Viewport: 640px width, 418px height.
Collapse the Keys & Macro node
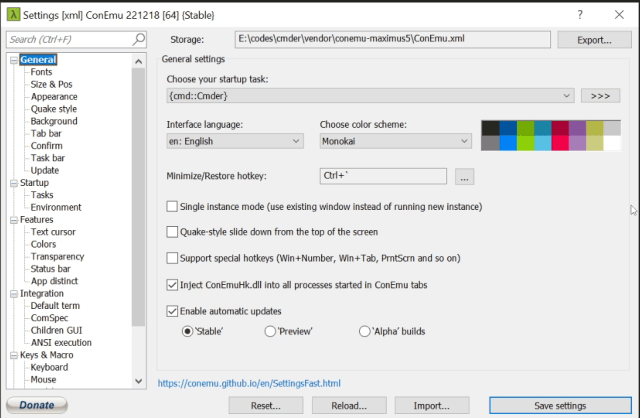click(x=14, y=355)
